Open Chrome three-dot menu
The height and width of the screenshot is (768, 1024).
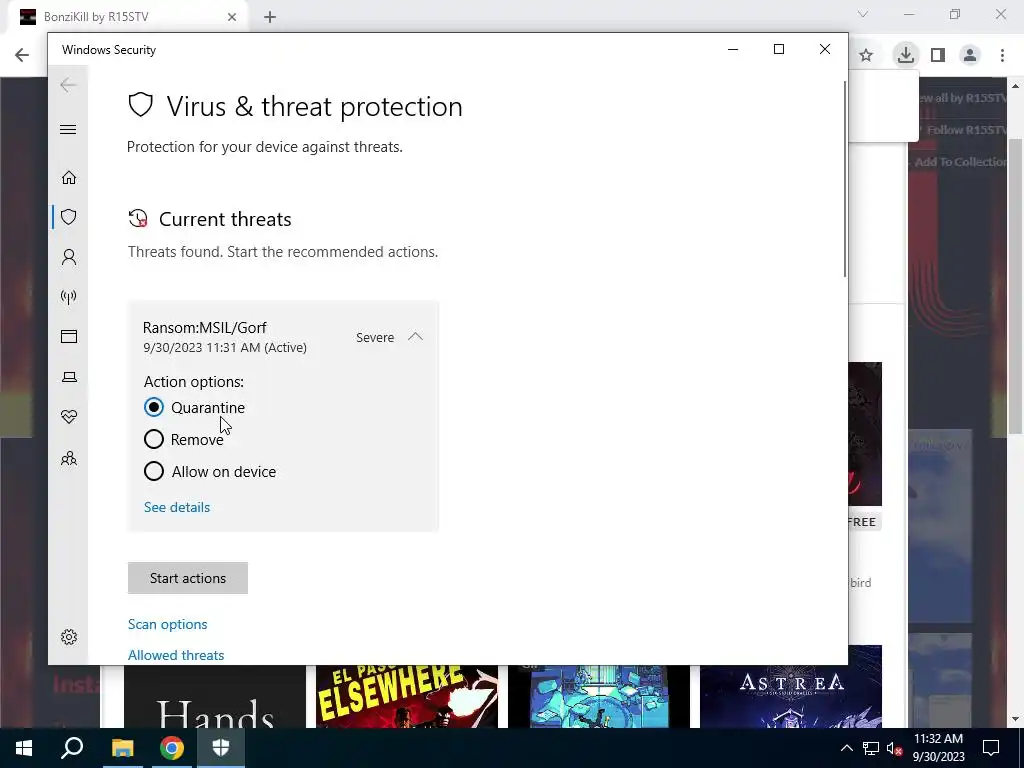tap(1002, 56)
